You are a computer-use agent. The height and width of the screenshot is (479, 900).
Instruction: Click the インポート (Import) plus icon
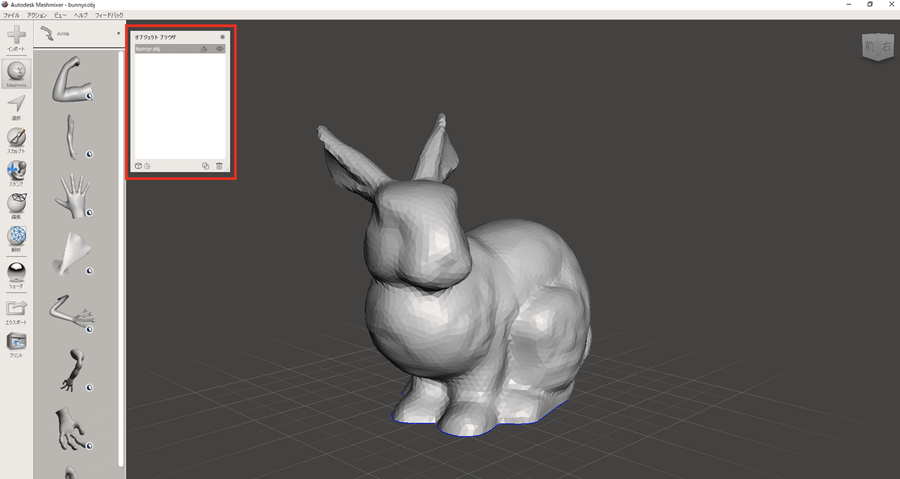[16, 36]
